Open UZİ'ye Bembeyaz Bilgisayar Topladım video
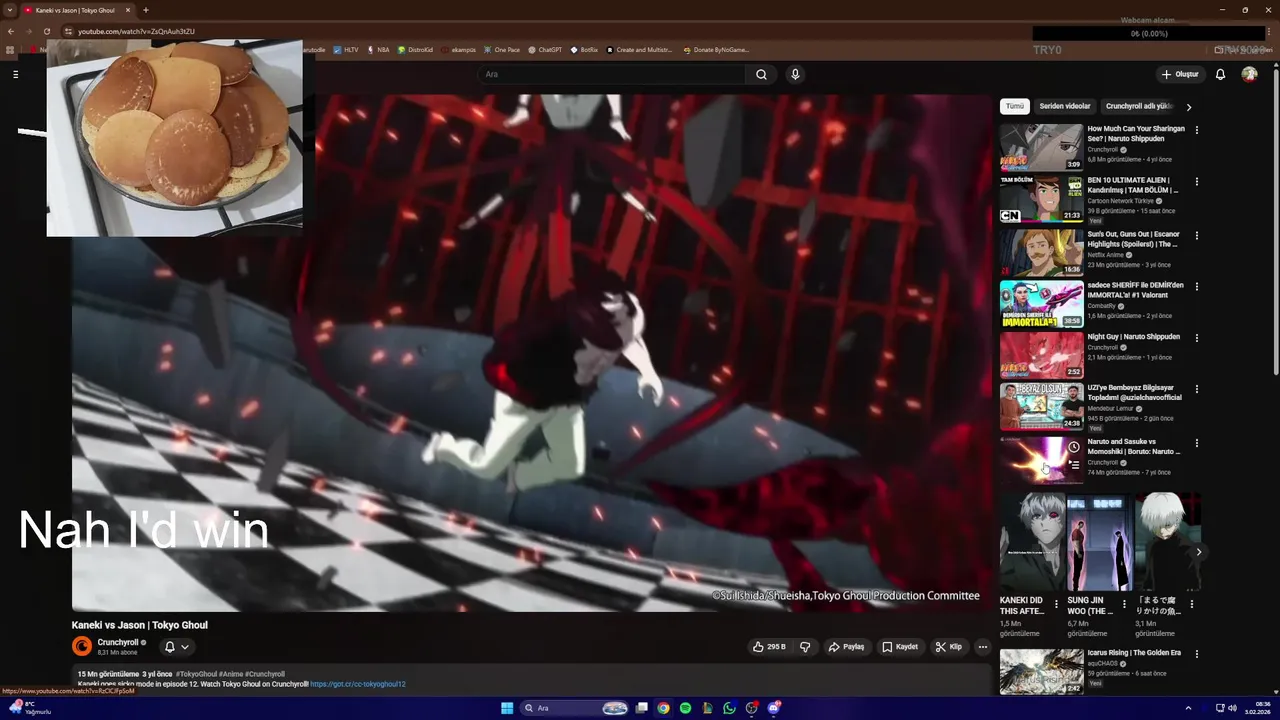 (x=1041, y=407)
